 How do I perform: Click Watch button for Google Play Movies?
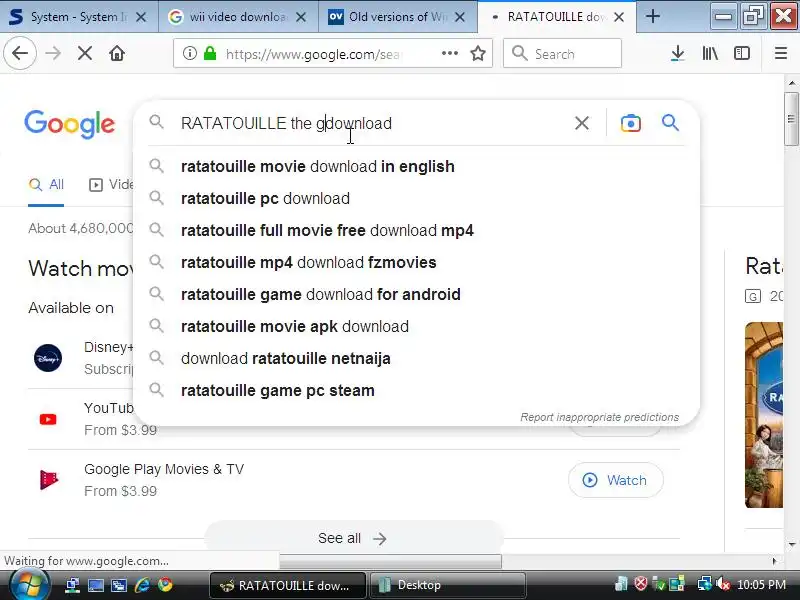615,480
